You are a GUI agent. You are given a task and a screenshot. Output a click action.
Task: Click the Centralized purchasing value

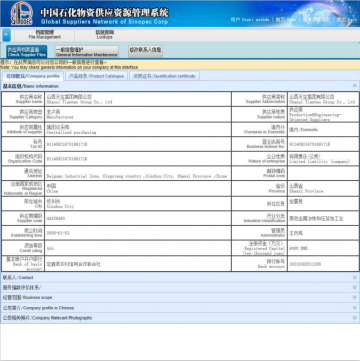pos(71,130)
